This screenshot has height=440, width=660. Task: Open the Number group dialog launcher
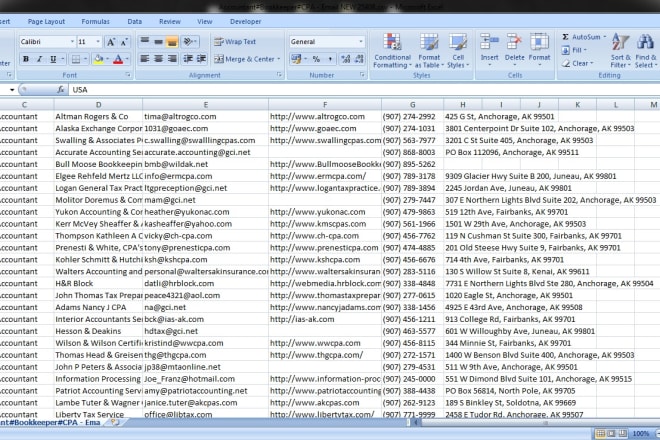point(362,75)
